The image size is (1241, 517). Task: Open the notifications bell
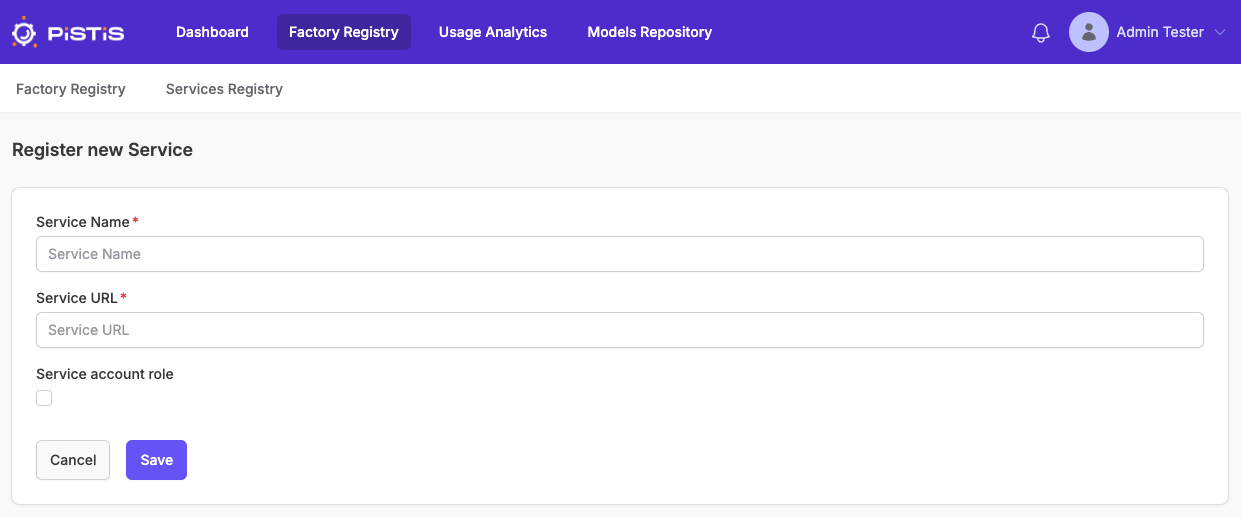[1041, 32]
